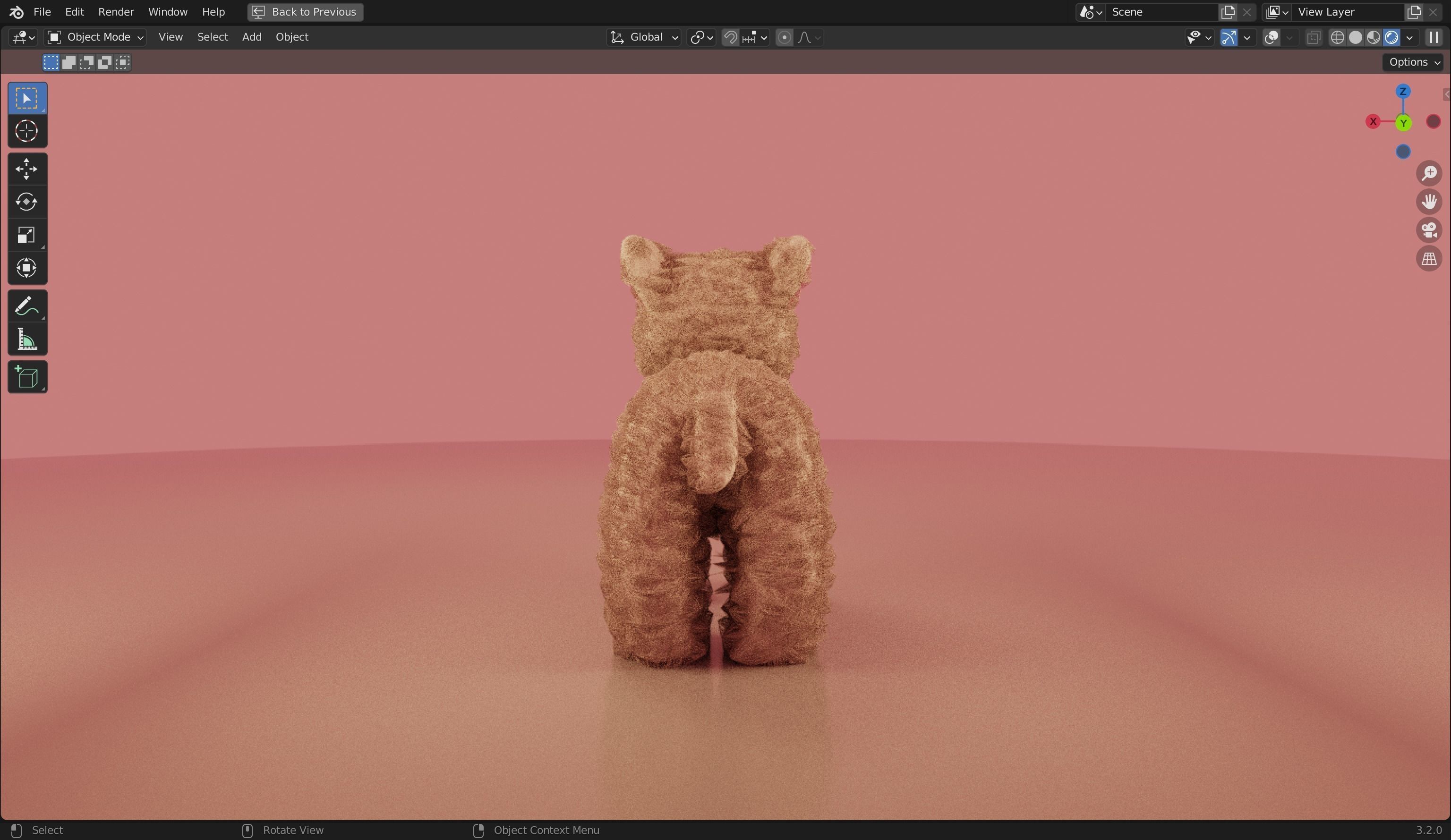Click new view layer icon beside View Layer
Screen dimensions: 1451x840
(x=1414, y=11)
